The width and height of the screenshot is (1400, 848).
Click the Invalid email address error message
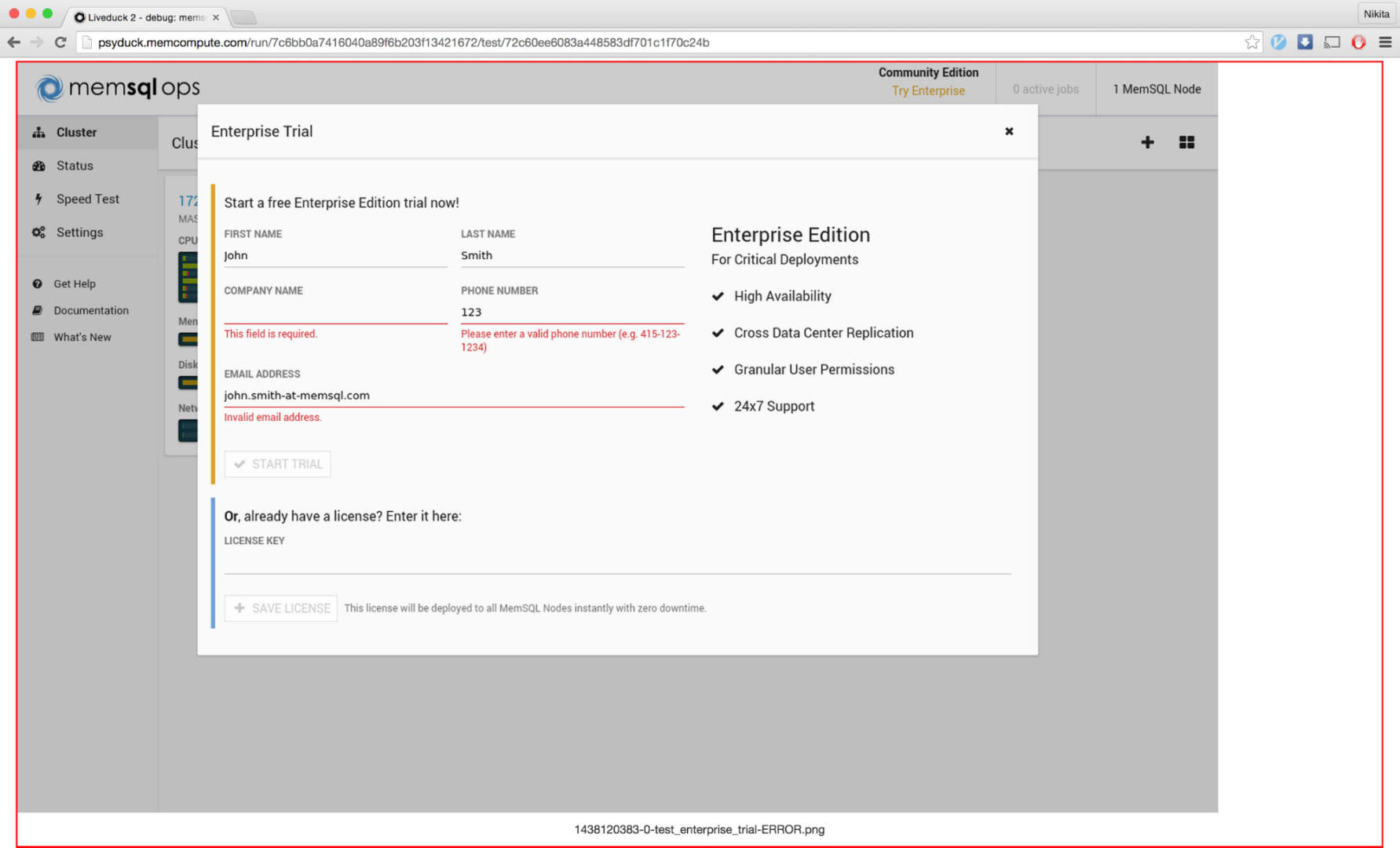pos(272,417)
